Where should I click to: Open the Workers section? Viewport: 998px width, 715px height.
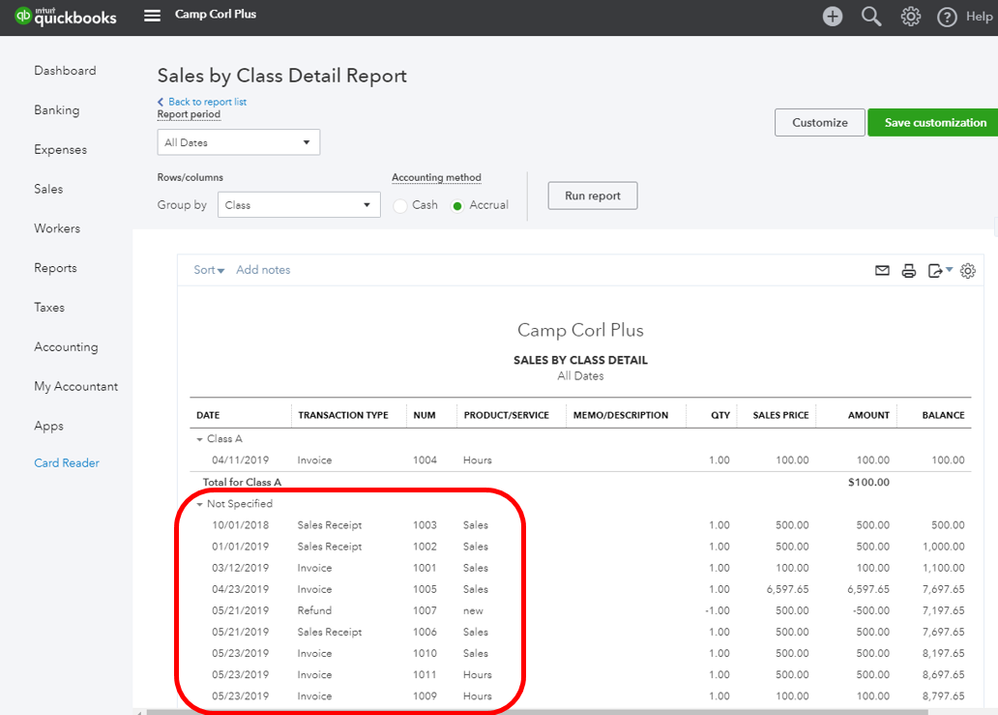tap(57, 229)
